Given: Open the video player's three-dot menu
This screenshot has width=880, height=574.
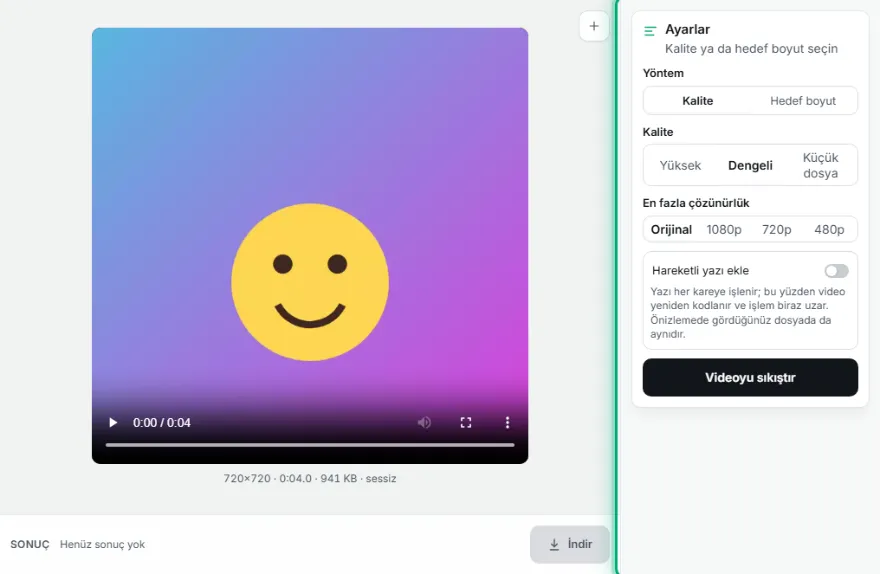Looking at the screenshot, I should (507, 423).
